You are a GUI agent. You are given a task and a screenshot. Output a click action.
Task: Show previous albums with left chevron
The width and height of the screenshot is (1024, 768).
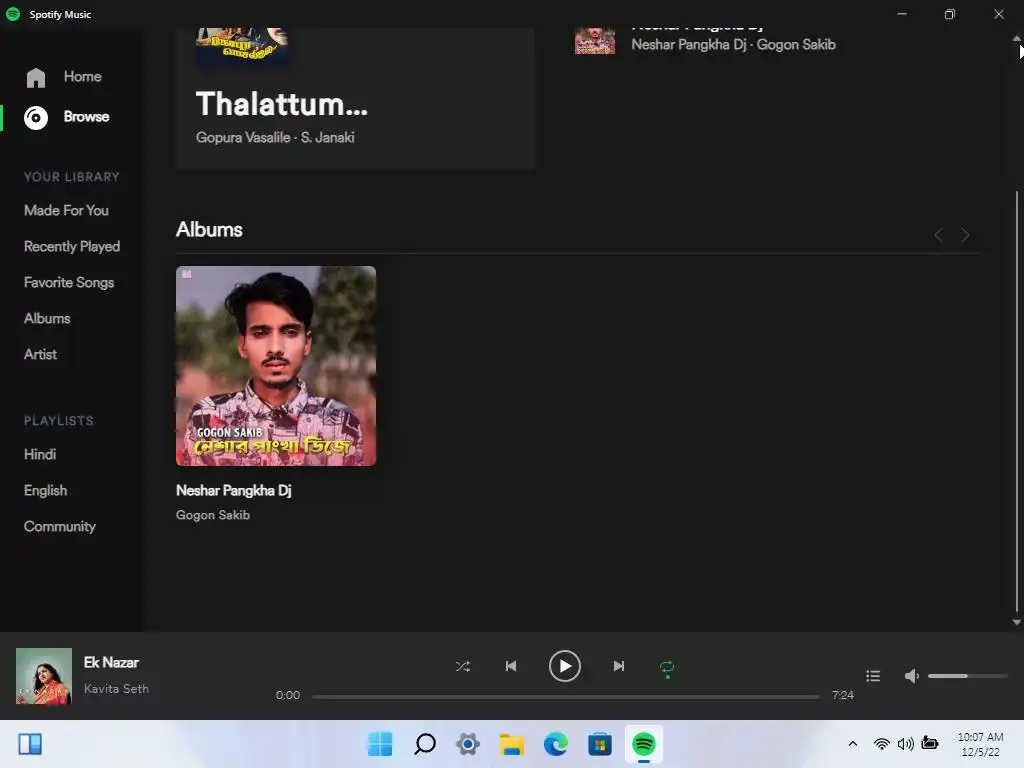[938, 235]
